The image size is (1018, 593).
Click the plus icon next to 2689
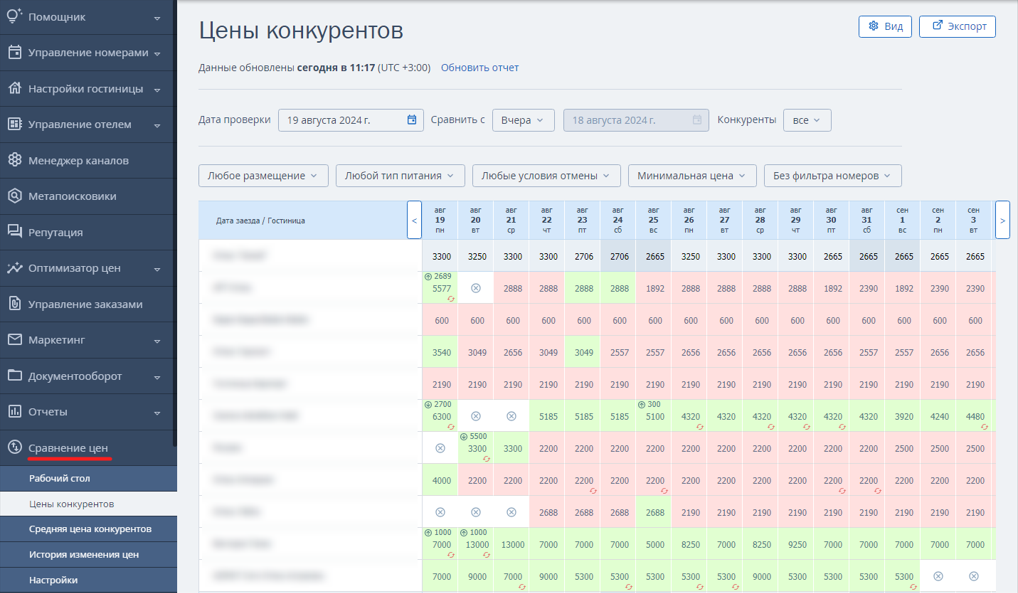click(x=428, y=277)
